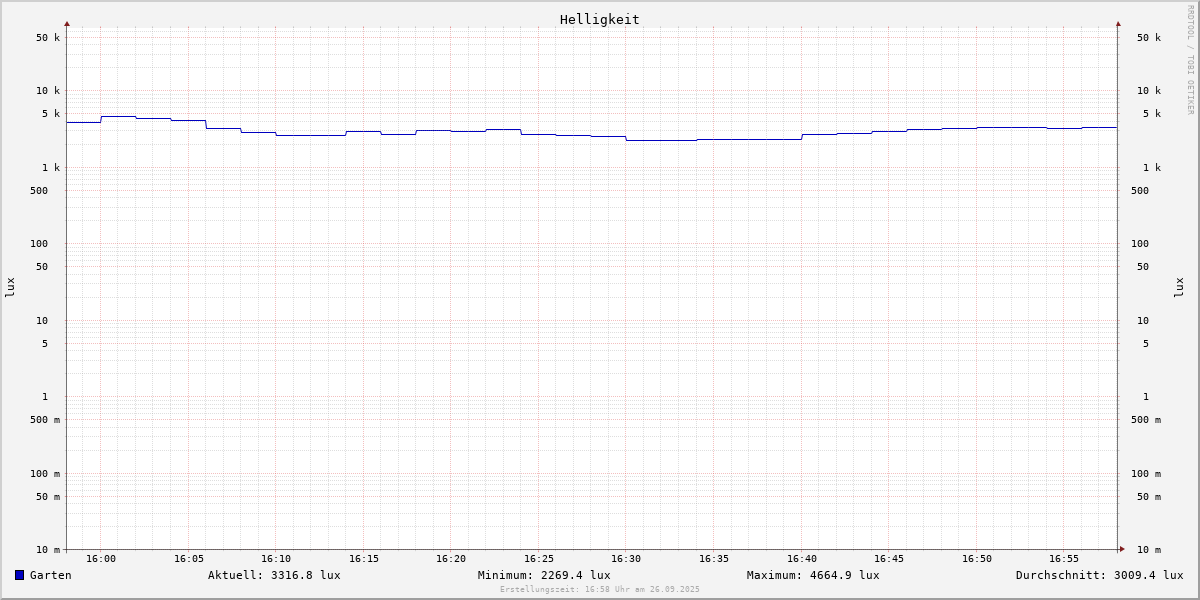Click the left vertical lux axis label
The width and height of the screenshot is (1200, 600).
tap(10, 288)
